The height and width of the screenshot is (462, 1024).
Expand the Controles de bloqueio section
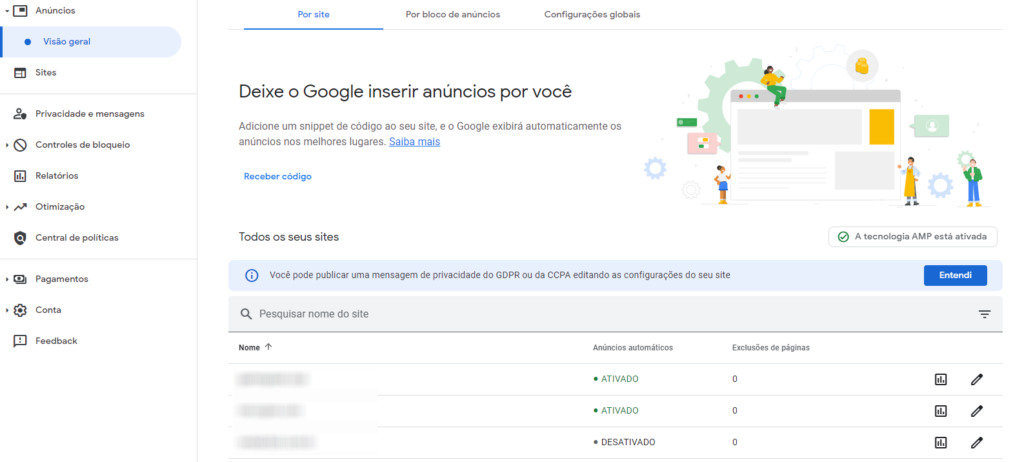(7, 145)
